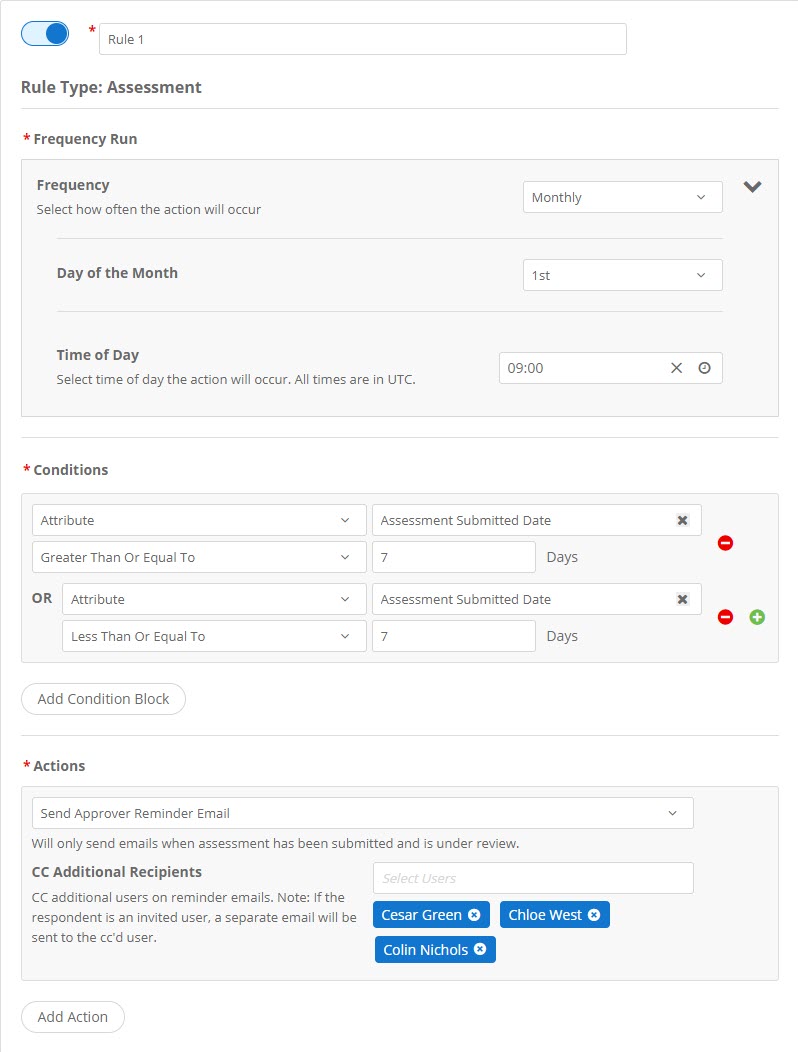Remove second Assessment Submitted Date attribute

[682, 599]
